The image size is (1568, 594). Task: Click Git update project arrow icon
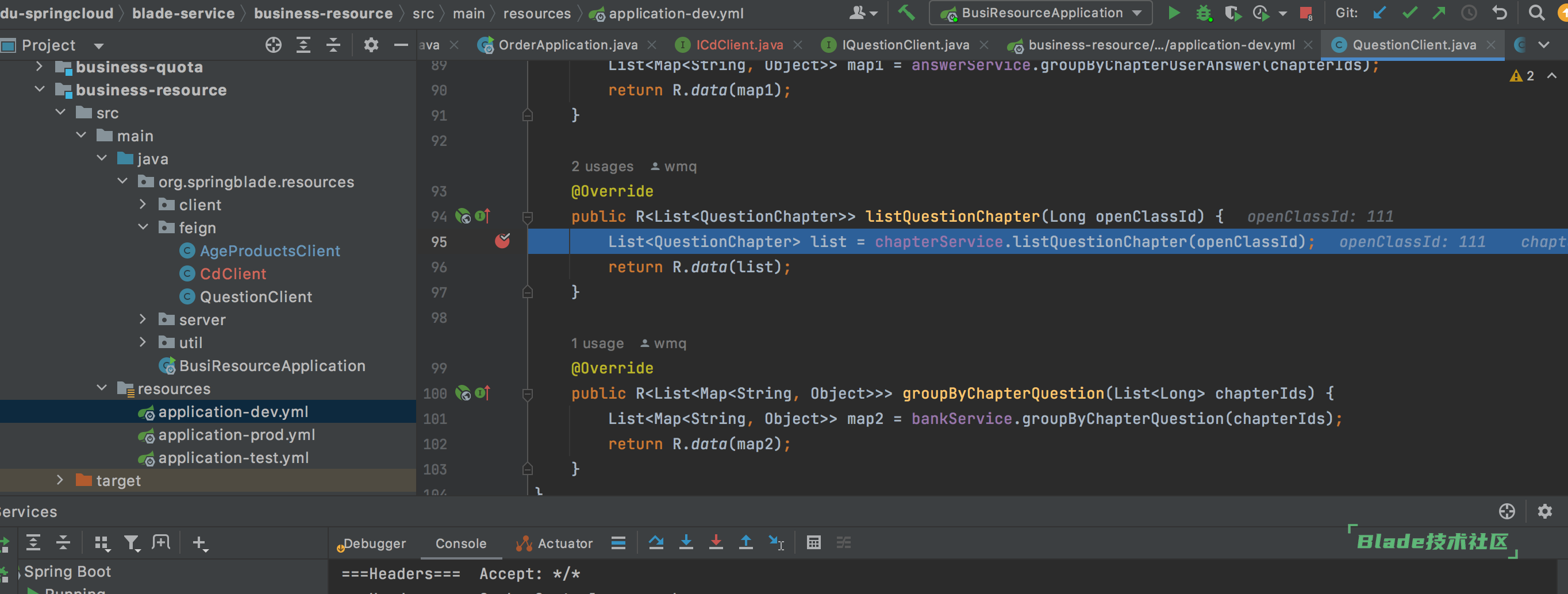coord(1379,13)
